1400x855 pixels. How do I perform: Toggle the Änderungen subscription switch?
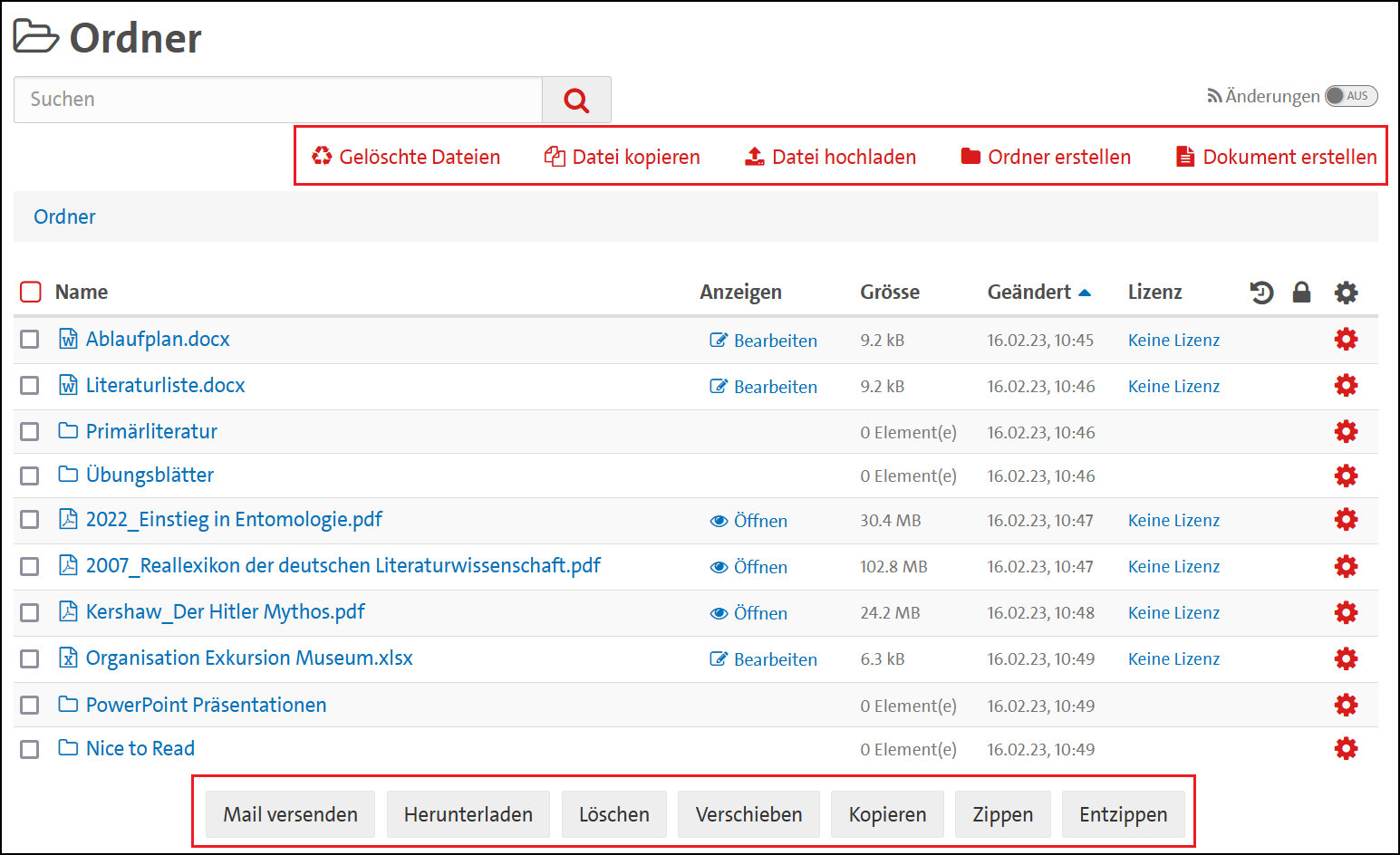[1350, 96]
